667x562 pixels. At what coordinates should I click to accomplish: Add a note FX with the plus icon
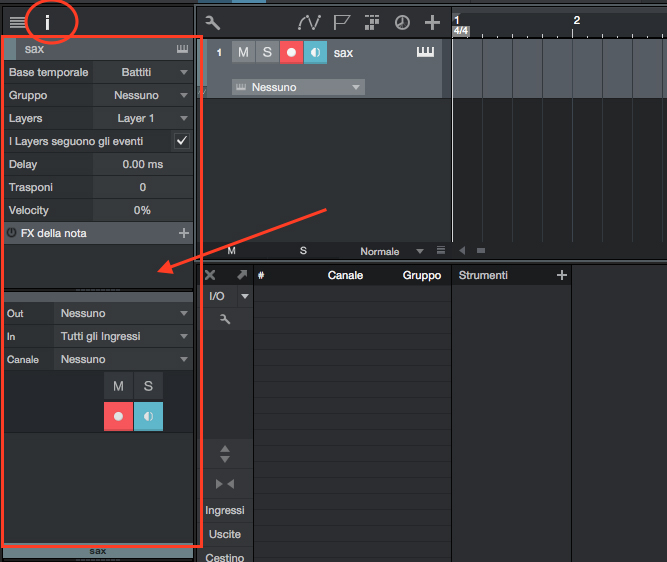(x=183, y=233)
